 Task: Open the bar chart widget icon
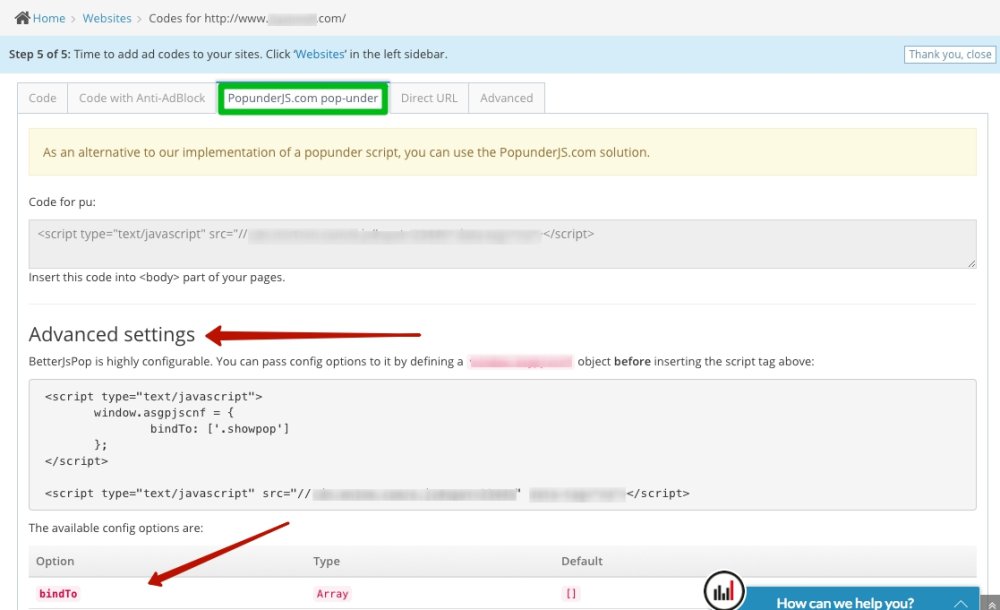coord(723,591)
